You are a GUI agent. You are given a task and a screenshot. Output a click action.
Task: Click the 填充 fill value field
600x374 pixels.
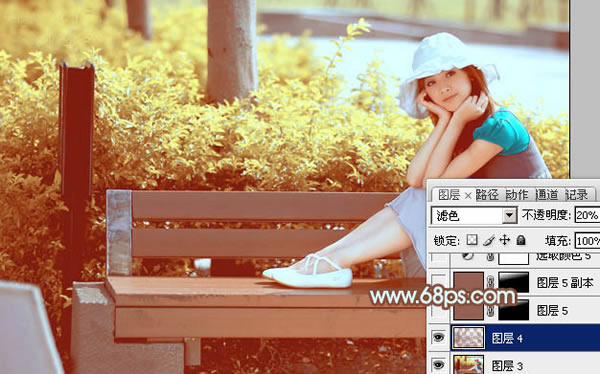tap(587, 241)
